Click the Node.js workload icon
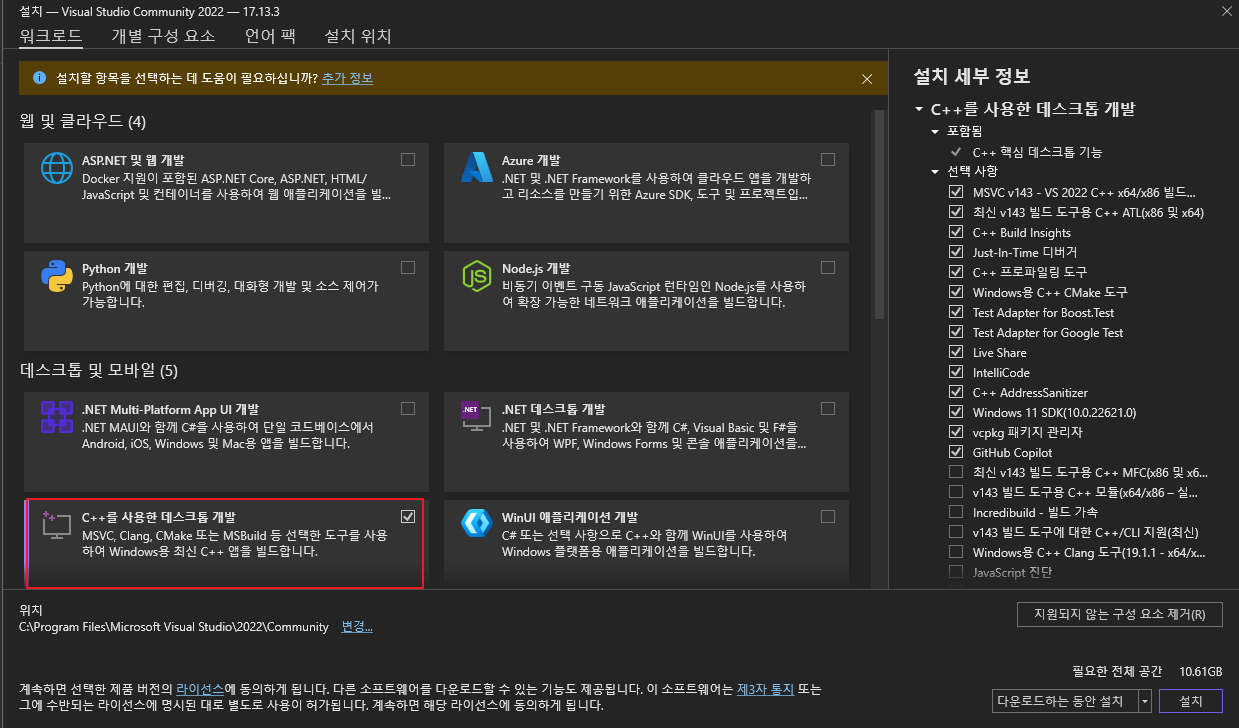Image resolution: width=1239 pixels, height=728 pixels. click(x=477, y=277)
